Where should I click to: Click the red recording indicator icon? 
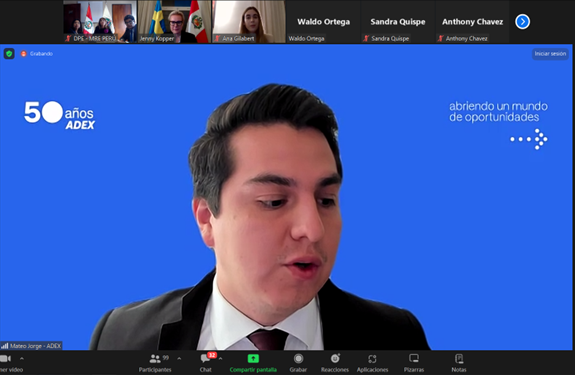pyautogui.click(x=24, y=54)
